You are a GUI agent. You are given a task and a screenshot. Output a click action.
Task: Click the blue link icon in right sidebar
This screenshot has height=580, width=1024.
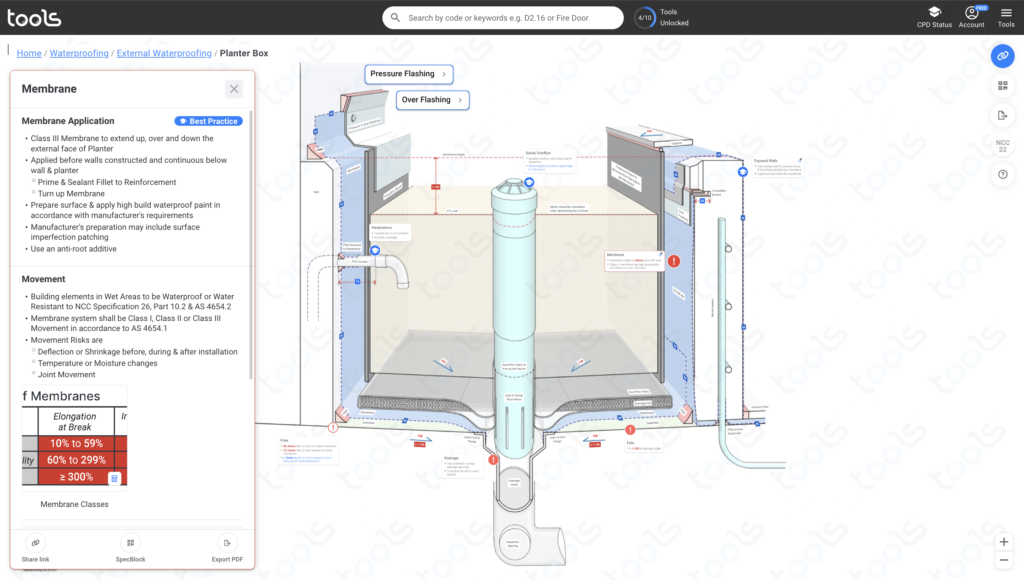coord(1002,56)
